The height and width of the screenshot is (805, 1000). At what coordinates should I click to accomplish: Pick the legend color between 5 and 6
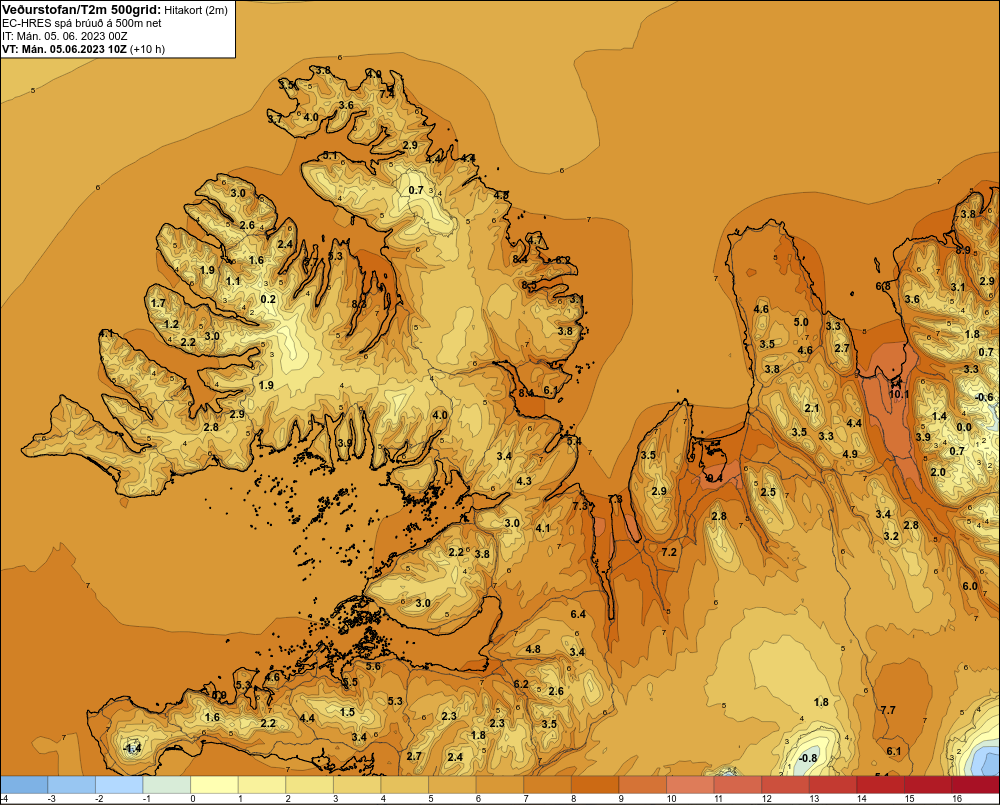point(452,784)
